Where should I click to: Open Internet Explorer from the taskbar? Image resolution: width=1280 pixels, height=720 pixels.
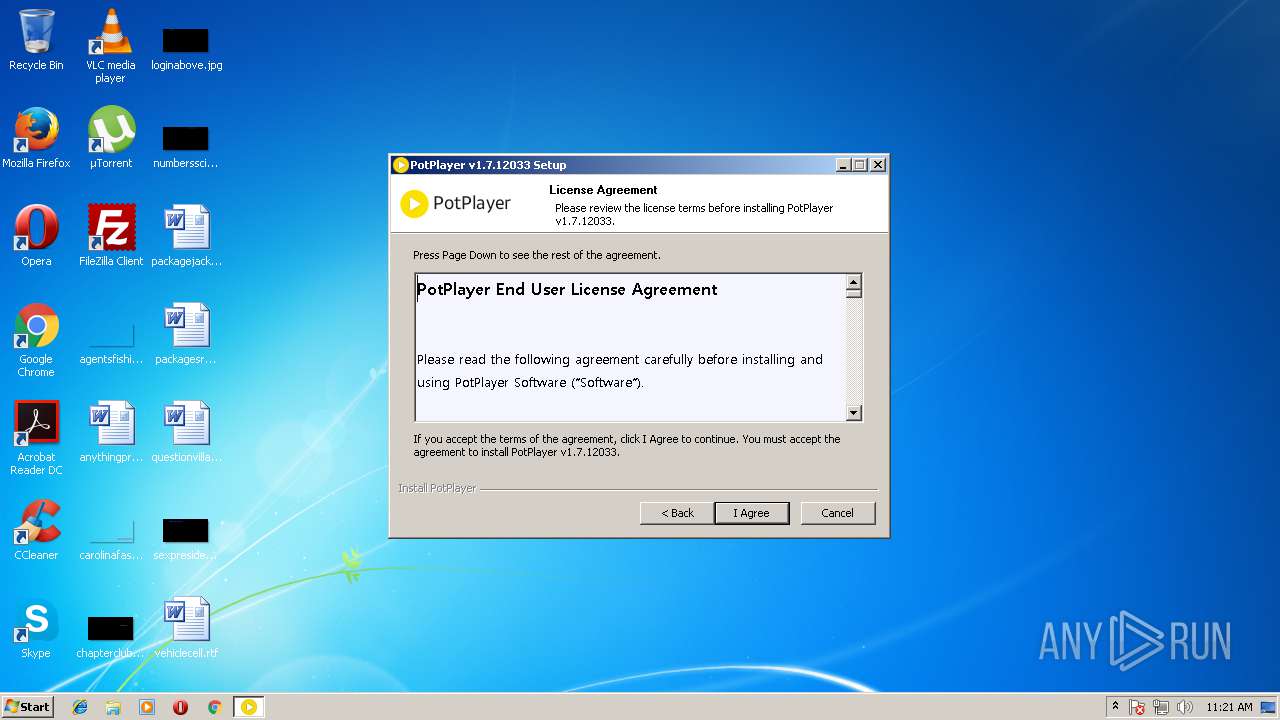tap(80, 707)
